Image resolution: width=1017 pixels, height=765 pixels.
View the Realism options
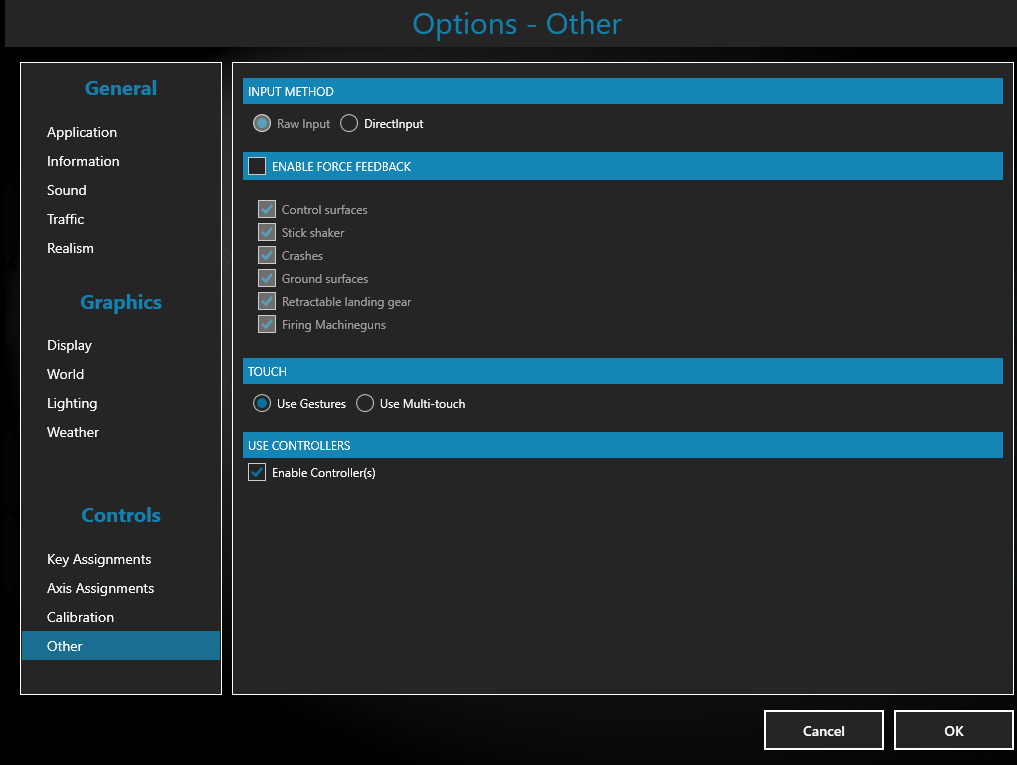click(70, 247)
